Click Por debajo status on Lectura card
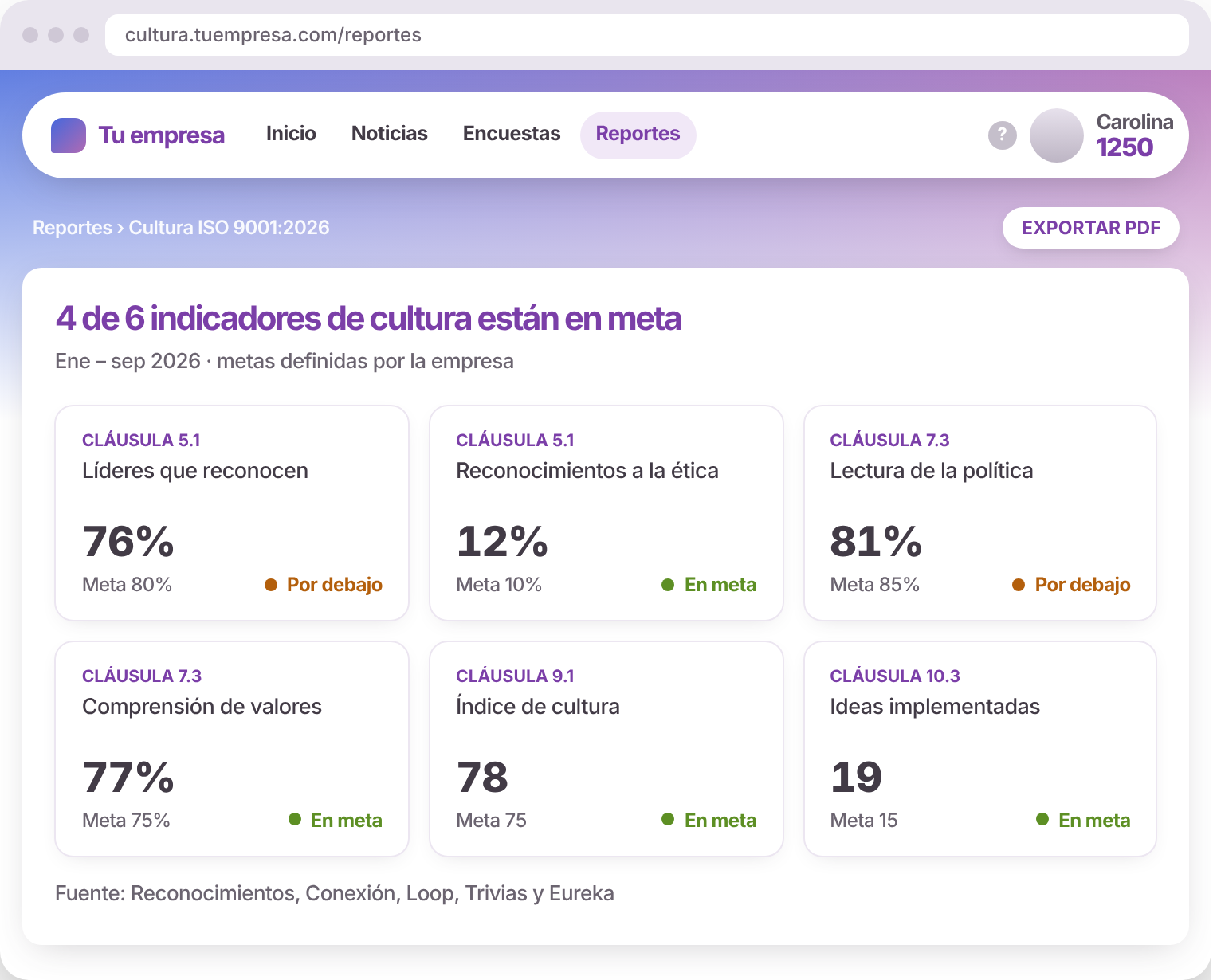 click(x=1071, y=585)
